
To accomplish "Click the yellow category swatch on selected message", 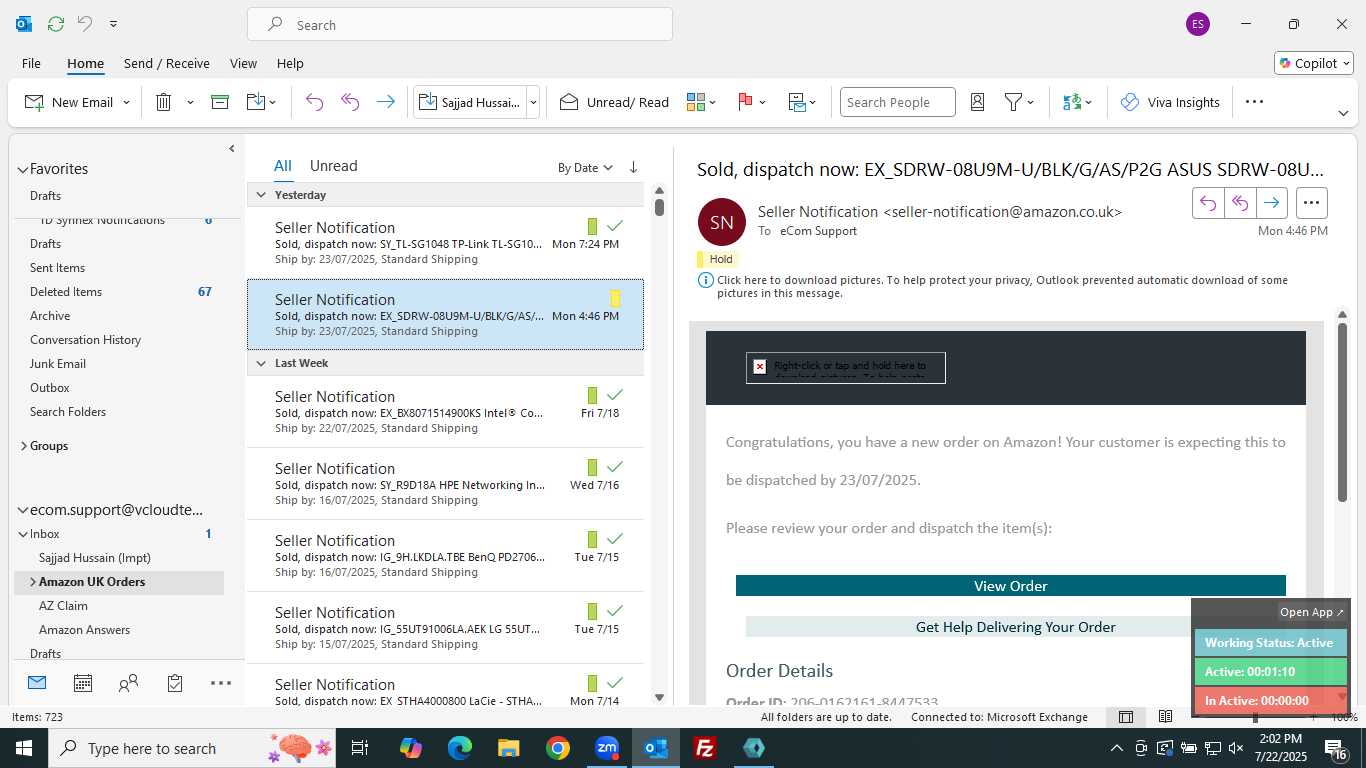I will pos(615,298).
